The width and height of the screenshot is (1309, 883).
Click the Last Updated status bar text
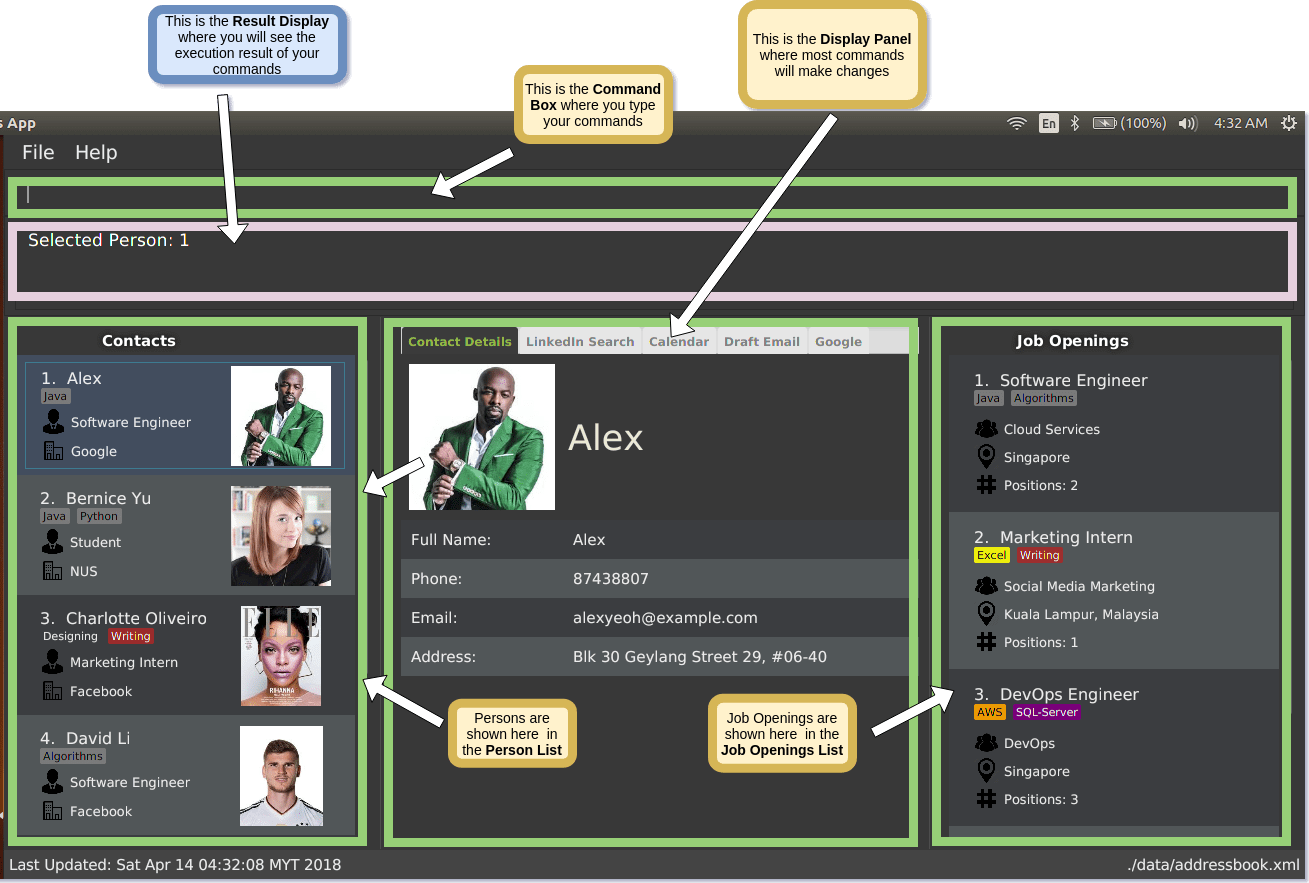(x=175, y=864)
